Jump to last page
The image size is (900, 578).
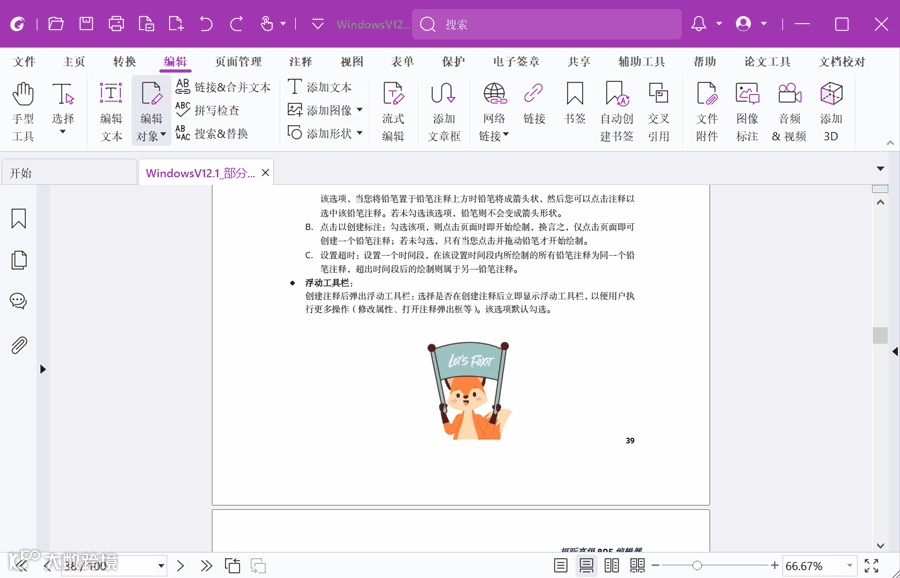(x=206, y=566)
